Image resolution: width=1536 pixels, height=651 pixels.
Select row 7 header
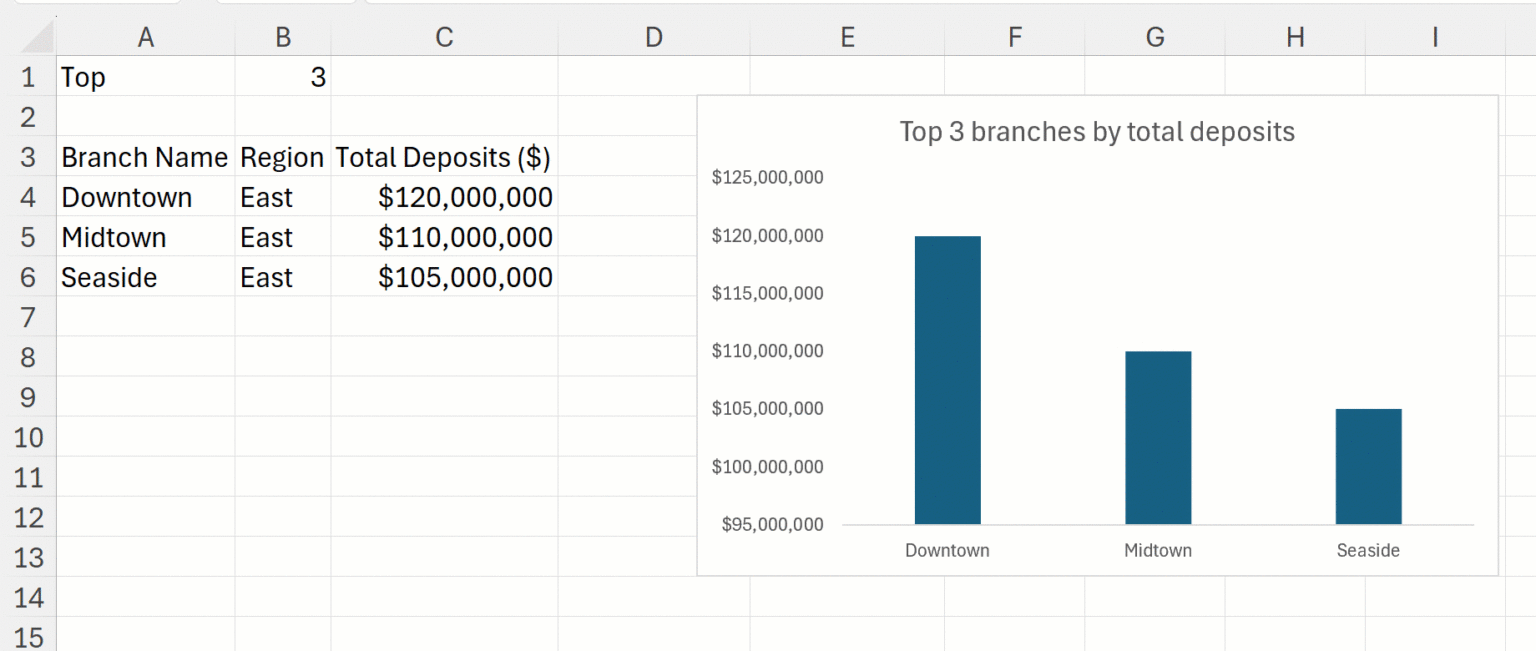(x=28, y=317)
